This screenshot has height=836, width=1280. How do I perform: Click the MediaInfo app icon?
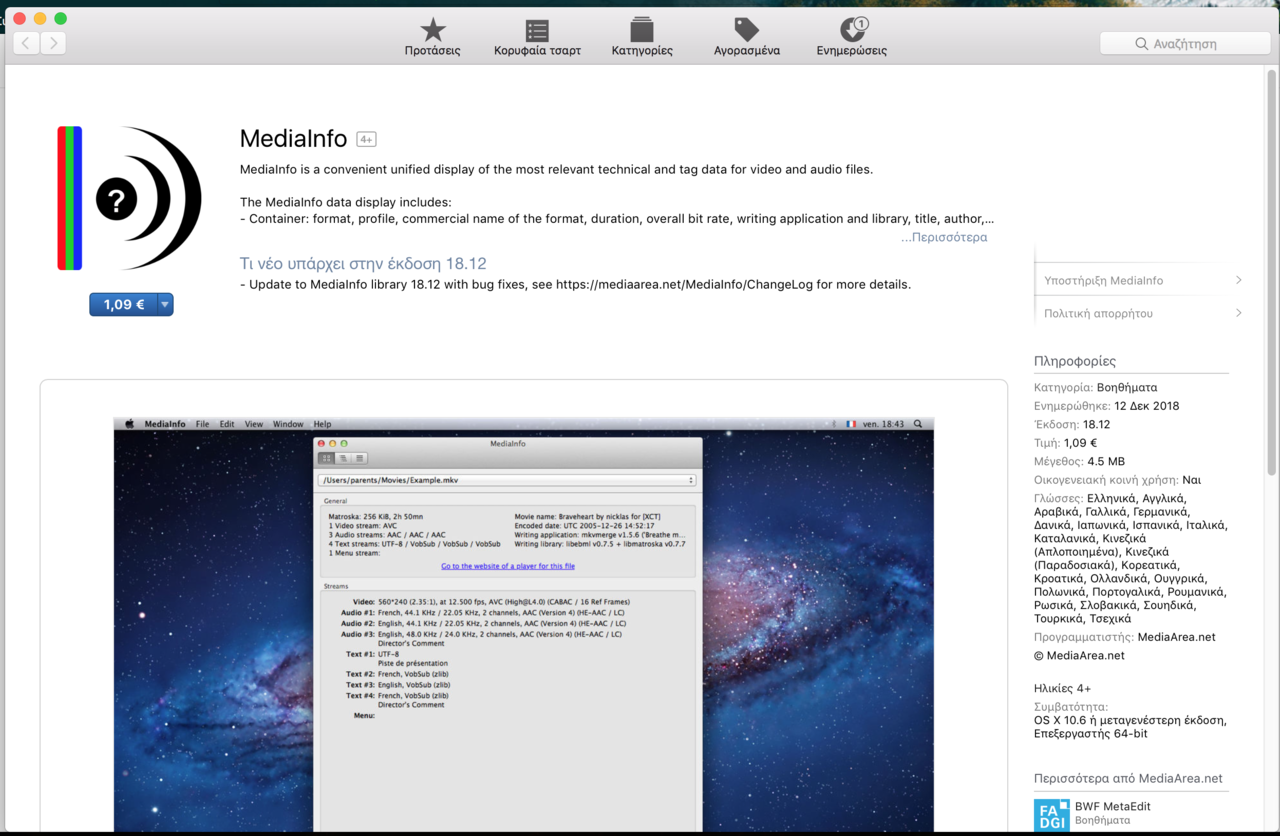point(130,198)
